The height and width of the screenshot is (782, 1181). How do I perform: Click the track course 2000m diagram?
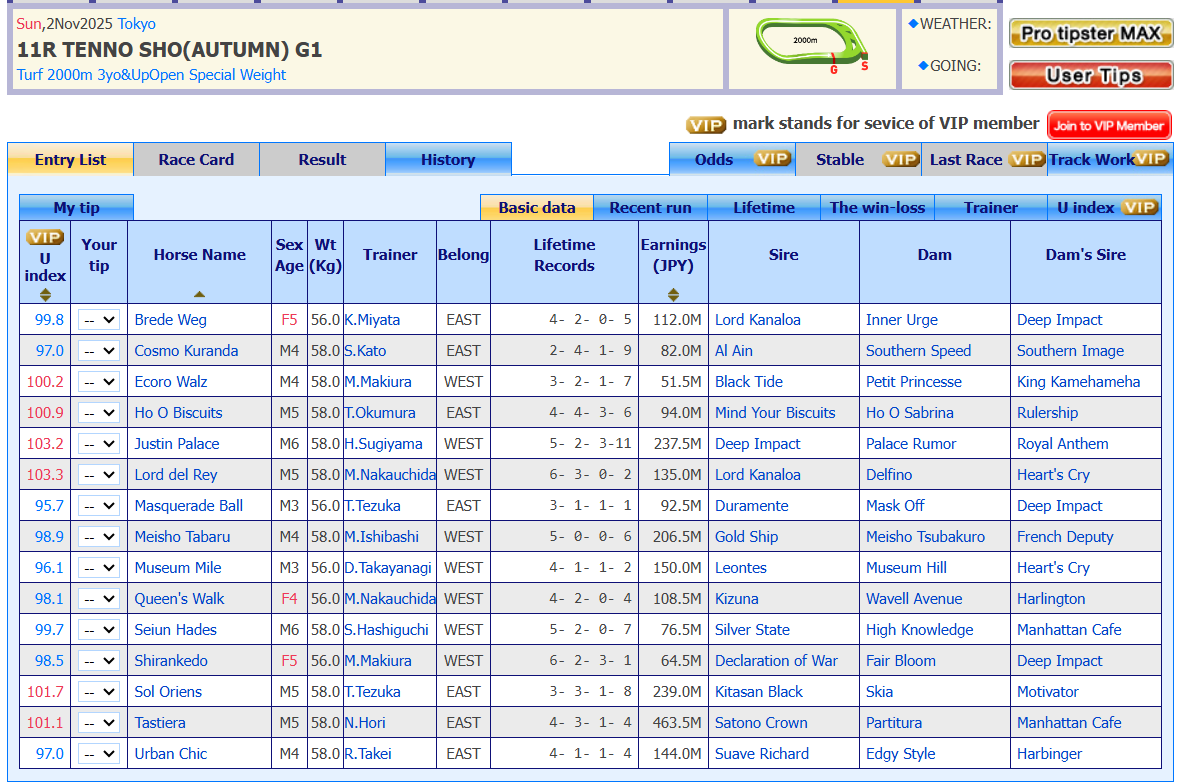pos(812,47)
